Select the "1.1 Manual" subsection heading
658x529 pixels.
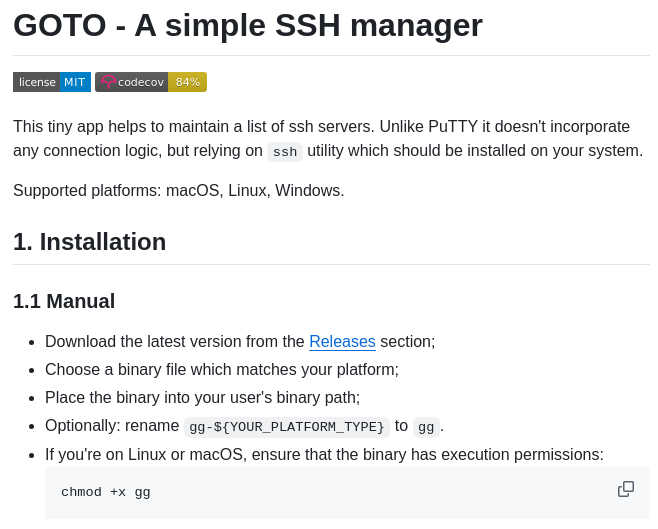click(64, 301)
